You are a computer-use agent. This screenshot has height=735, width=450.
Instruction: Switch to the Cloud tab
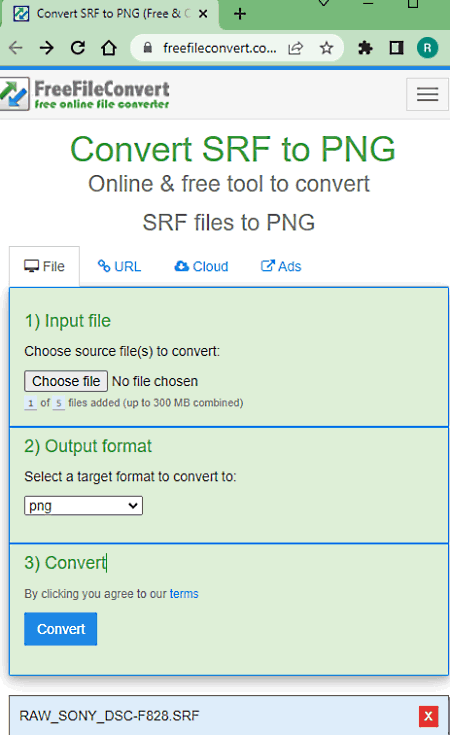(x=202, y=266)
